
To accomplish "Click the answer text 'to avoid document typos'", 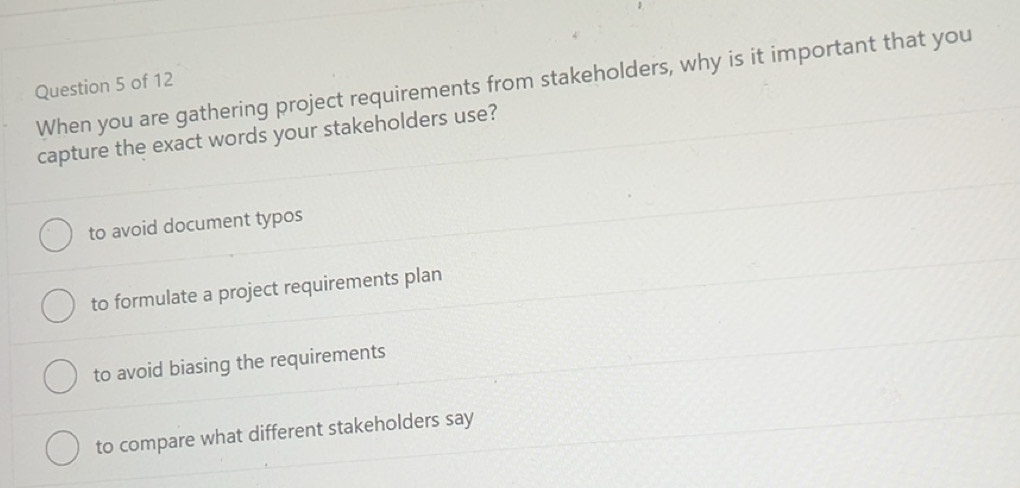I will (x=195, y=224).
